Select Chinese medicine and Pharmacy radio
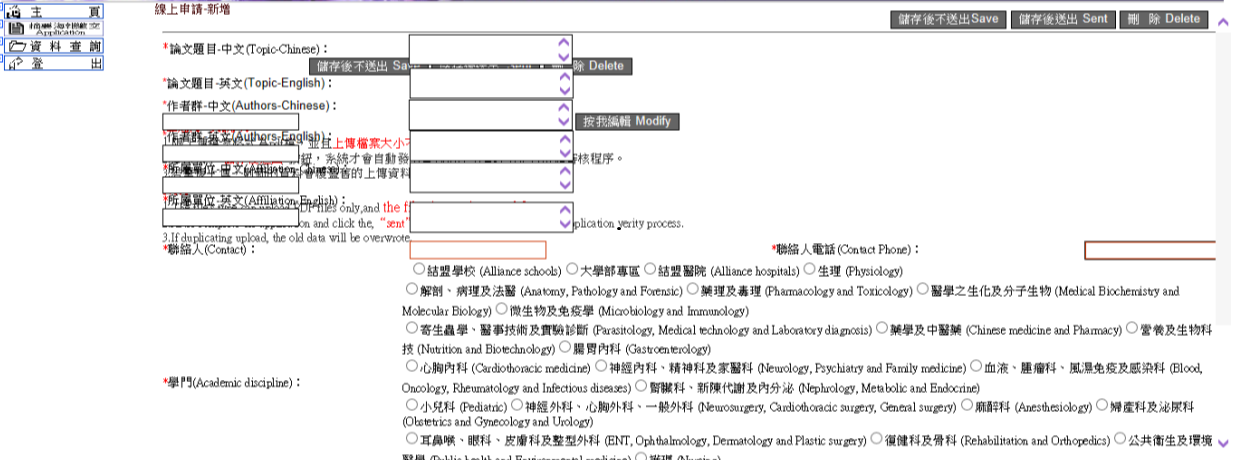1237x460 pixels. click(882, 327)
